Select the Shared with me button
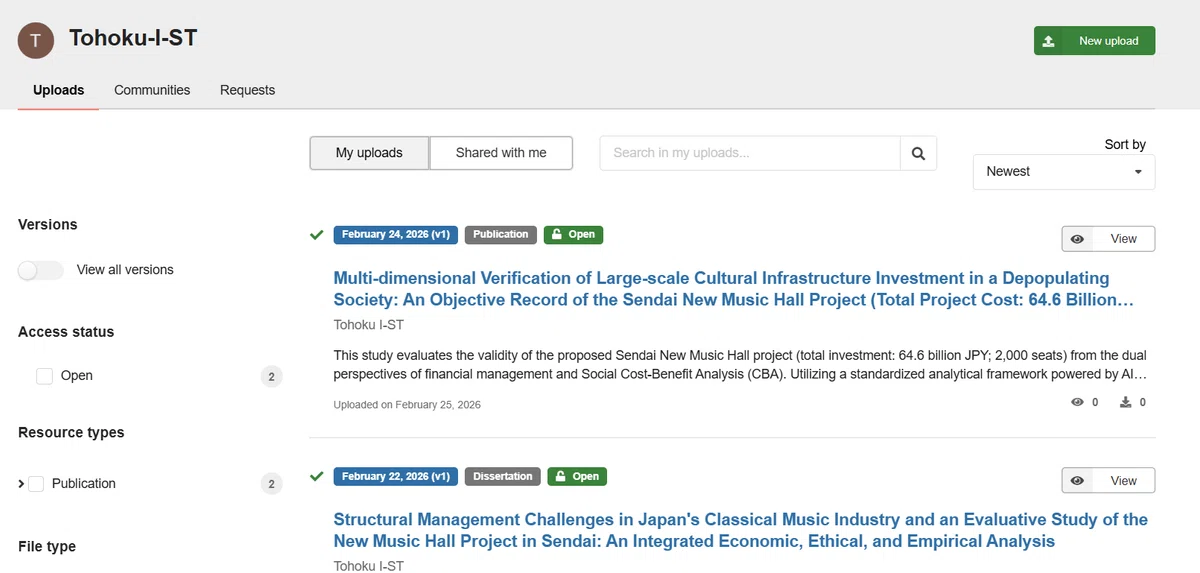1200x573 pixels. [x=501, y=153]
